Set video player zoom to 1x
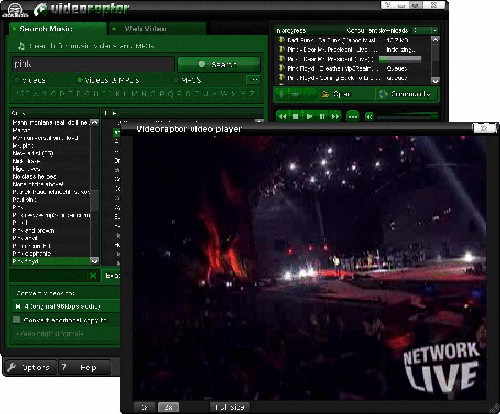Image resolution: width=500 pixels, height=414 pixels. tap(144, 407)
